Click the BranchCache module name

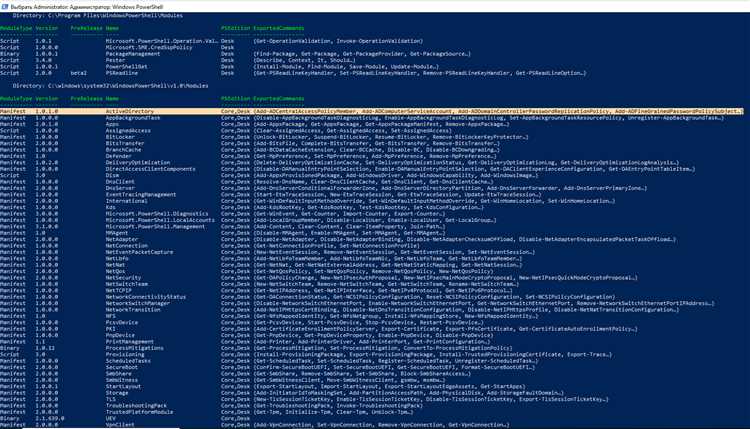123,150
